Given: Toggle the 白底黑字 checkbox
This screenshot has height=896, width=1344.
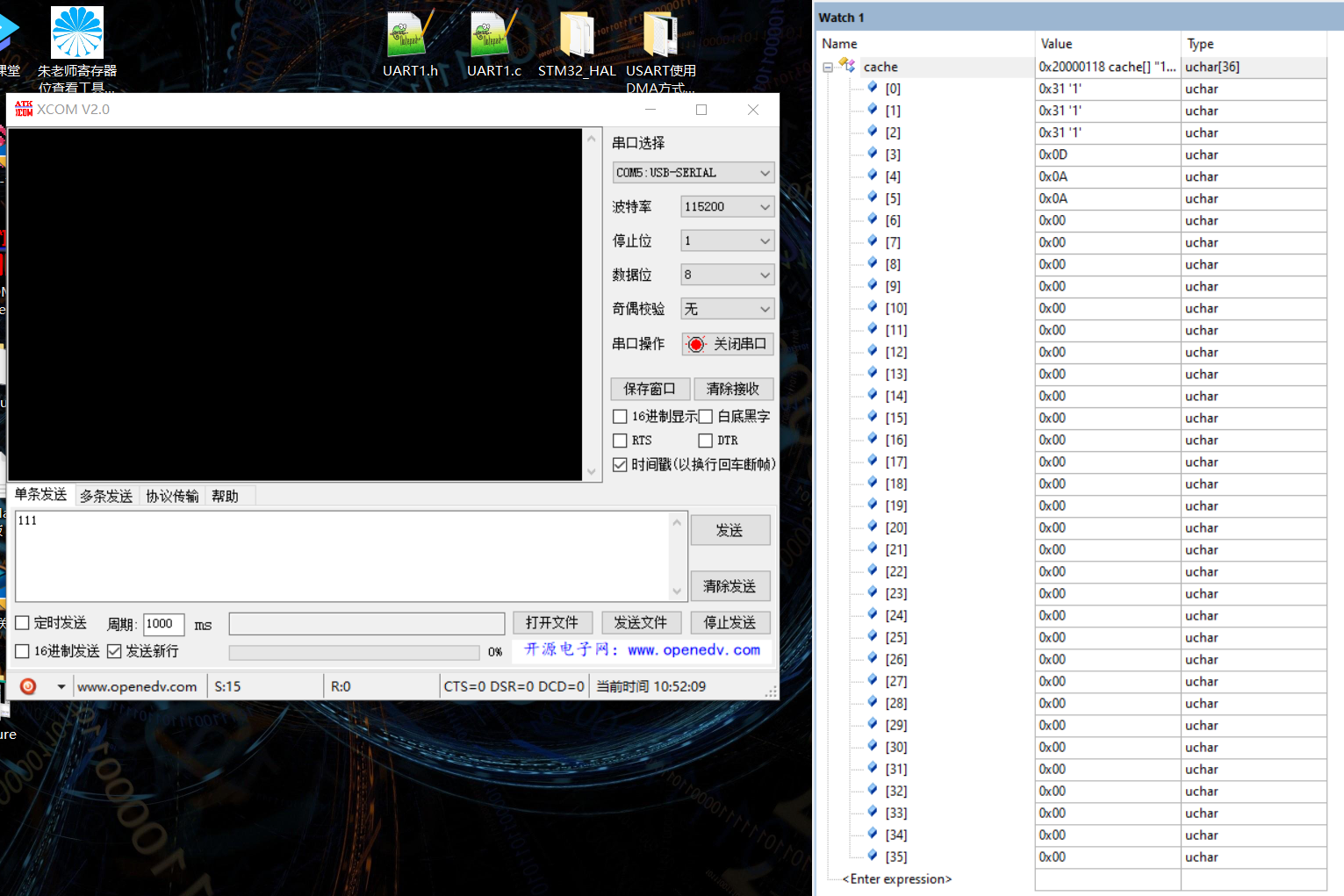Looking at the screenshot, I should (x=705, y=417).
